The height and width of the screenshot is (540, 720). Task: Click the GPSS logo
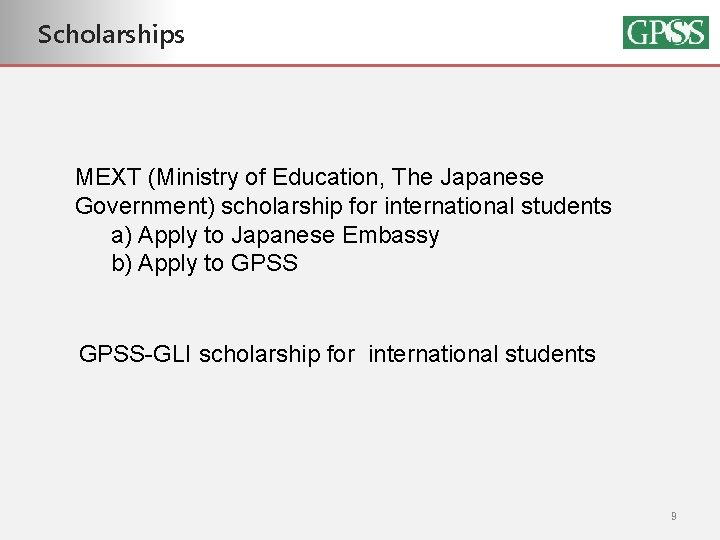pos(665,32)
